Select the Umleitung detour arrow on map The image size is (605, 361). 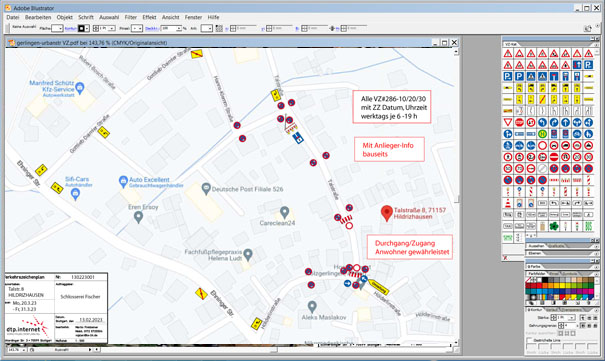click(x=378, y=286)
